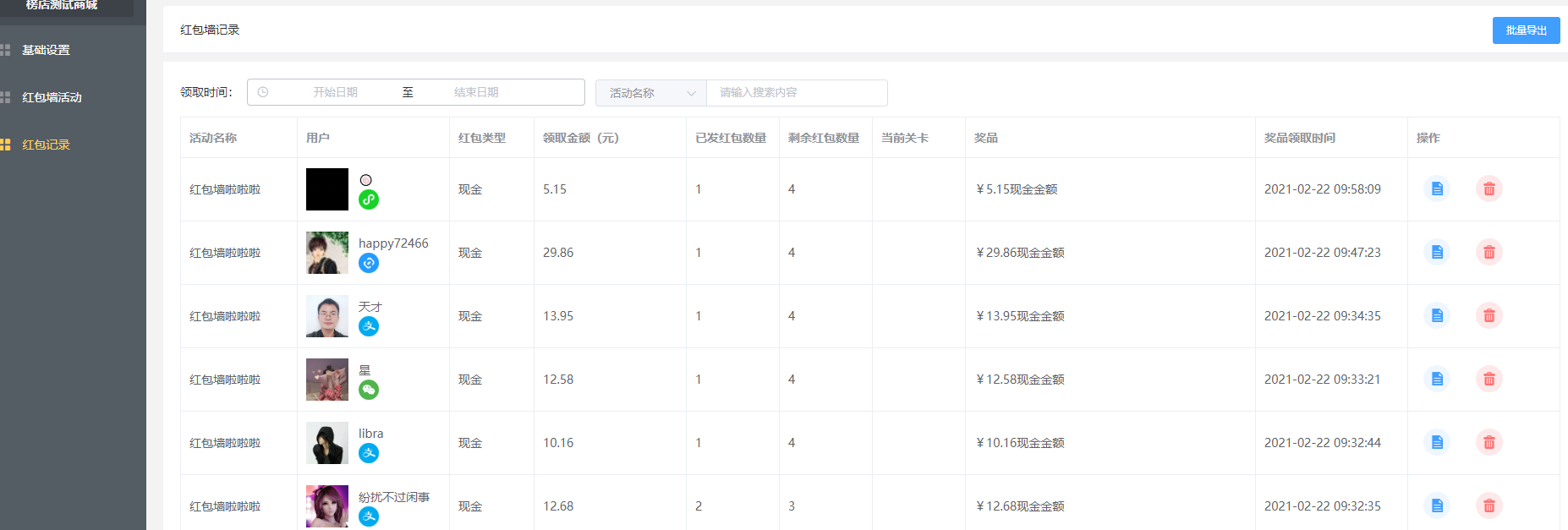Open the 结束日期 end date picker
Image resolution: width=1568 pixels, height=530 pixels.
click(x=476, y=92)
